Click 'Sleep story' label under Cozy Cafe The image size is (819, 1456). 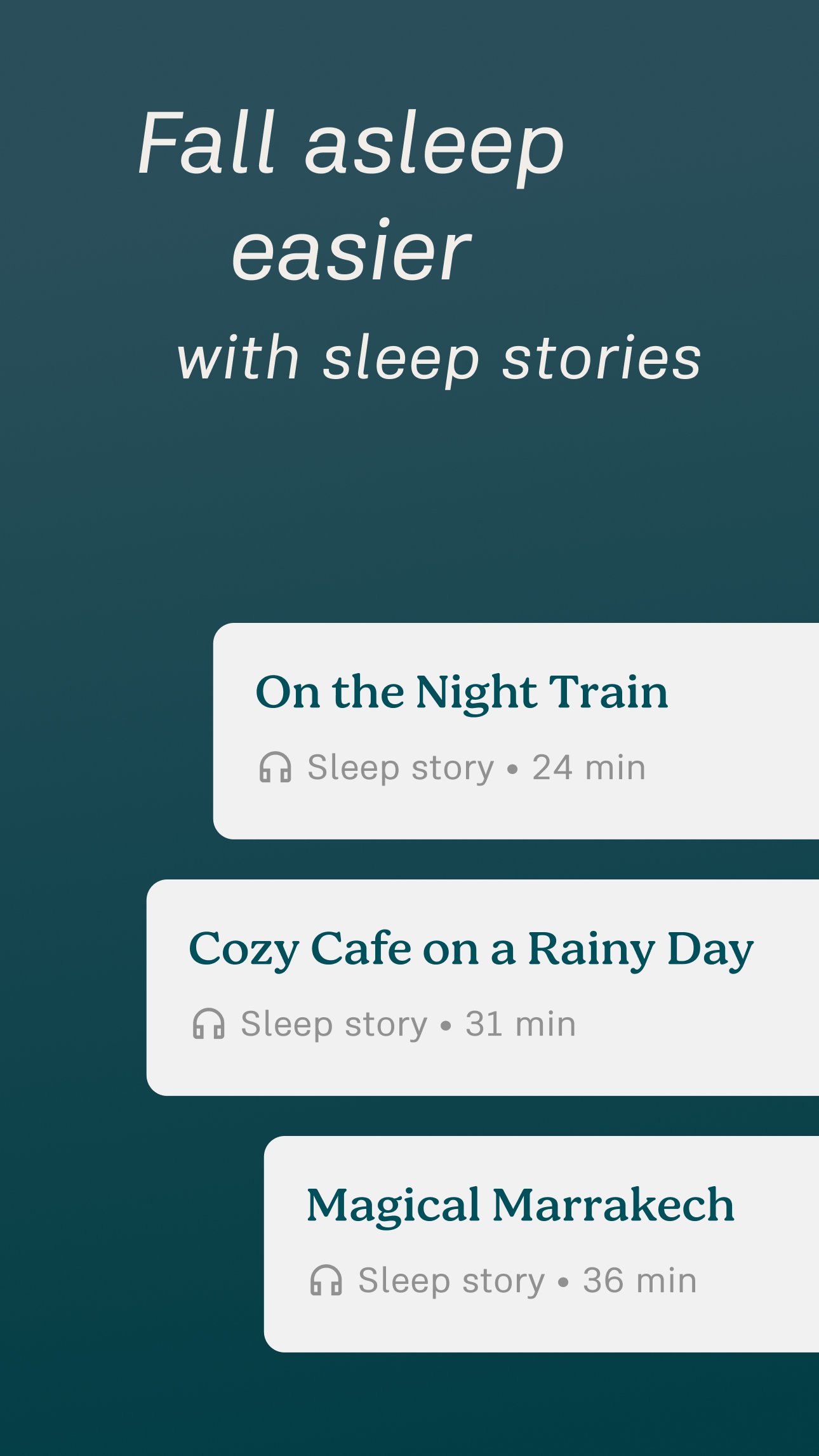point(334,1024)
